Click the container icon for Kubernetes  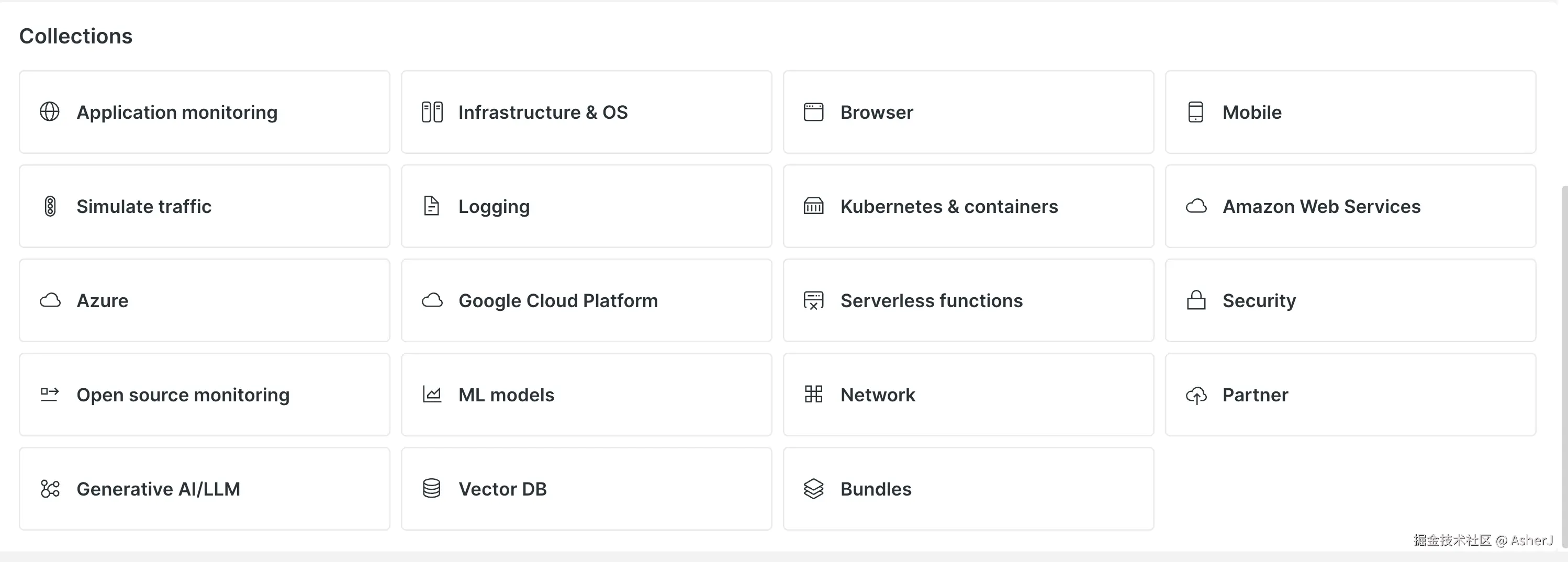[813, 206]
